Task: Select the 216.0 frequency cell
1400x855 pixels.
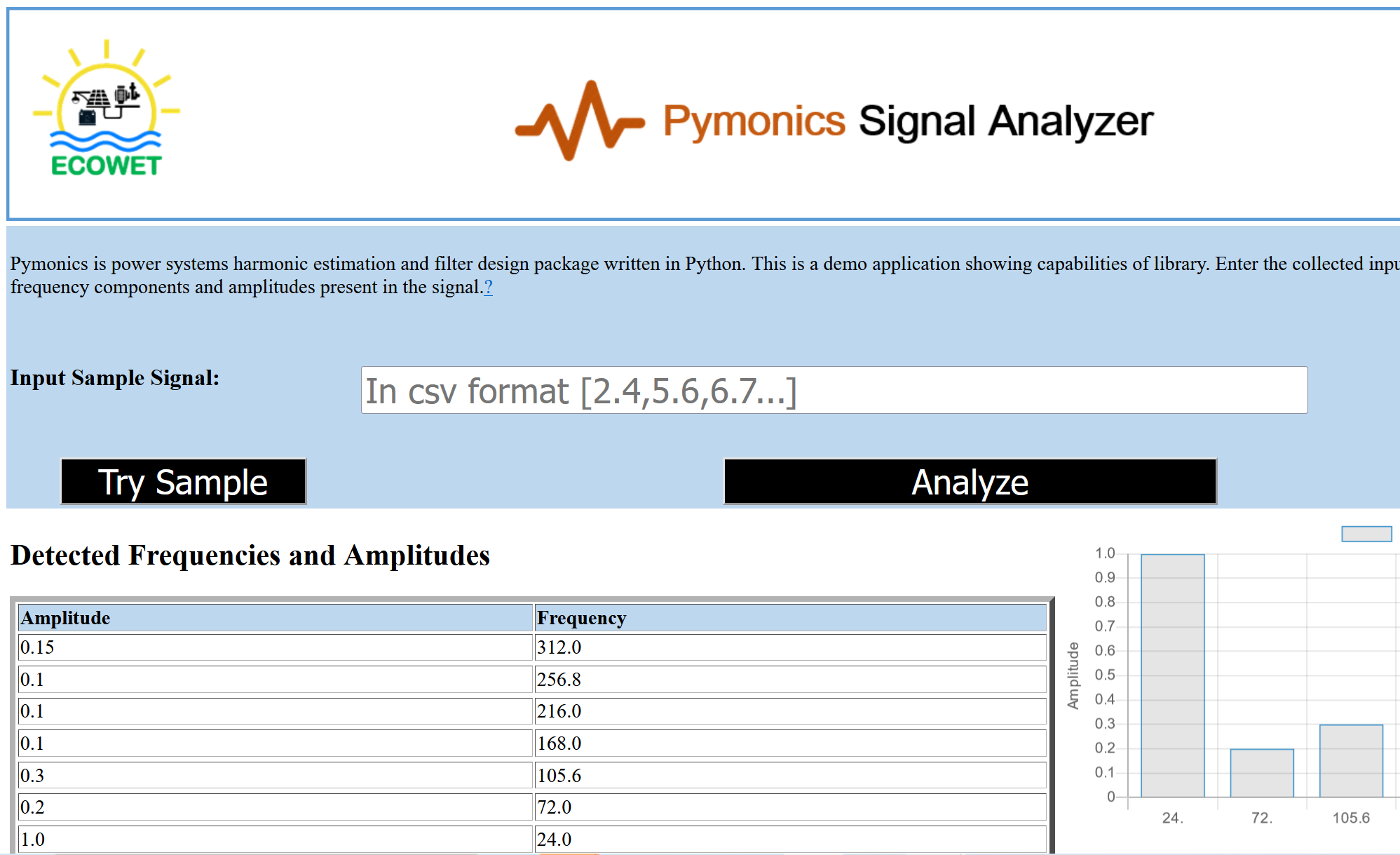Action: tap(790, 711)
